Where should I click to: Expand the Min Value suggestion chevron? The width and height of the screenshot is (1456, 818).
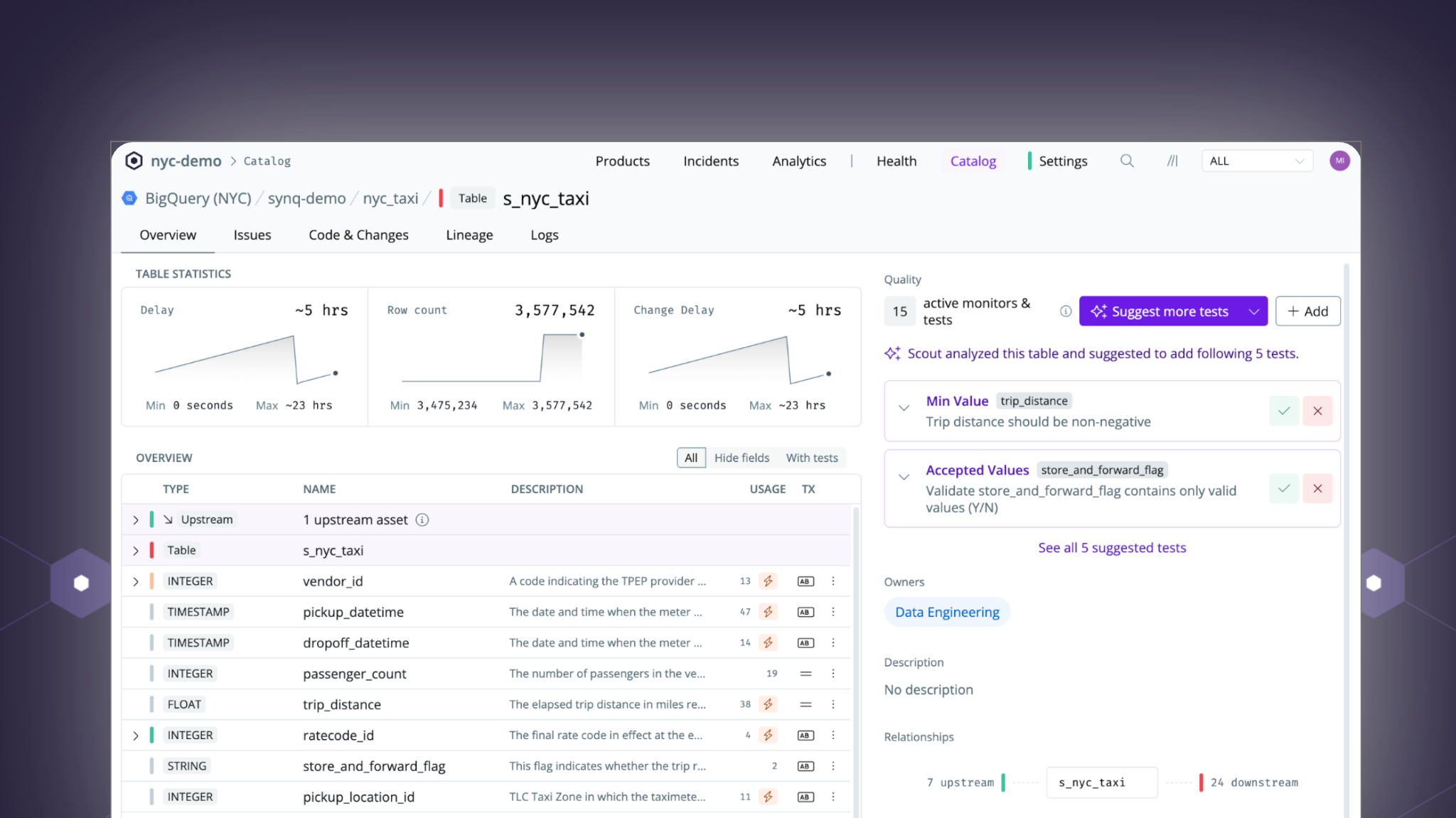coord(904,409)
